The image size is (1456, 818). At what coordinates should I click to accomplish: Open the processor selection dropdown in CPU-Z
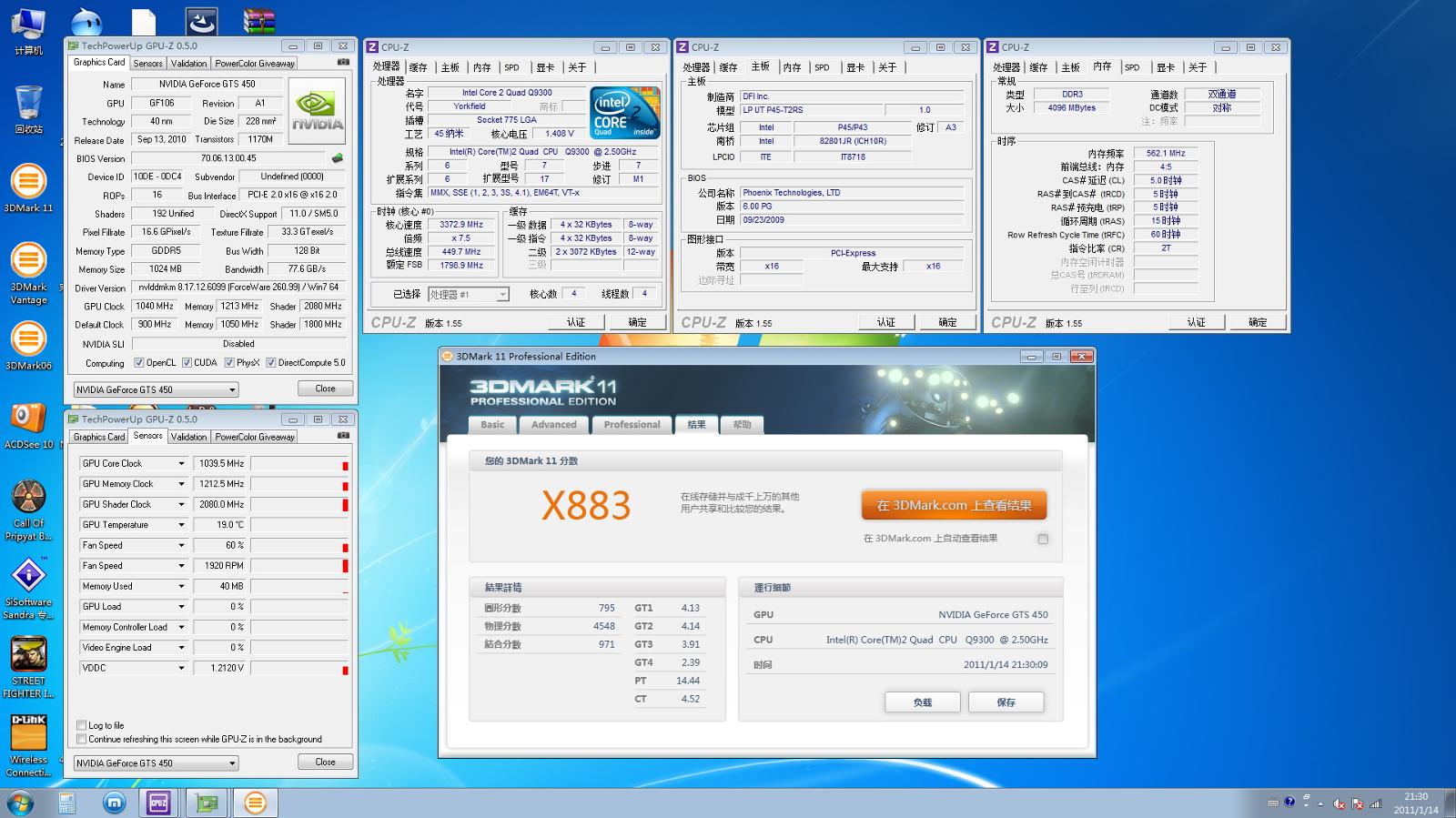(468, 294)
